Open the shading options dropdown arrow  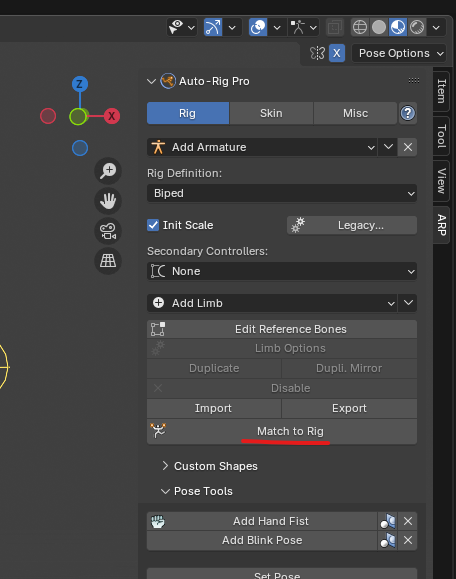[x=436, y=27]
